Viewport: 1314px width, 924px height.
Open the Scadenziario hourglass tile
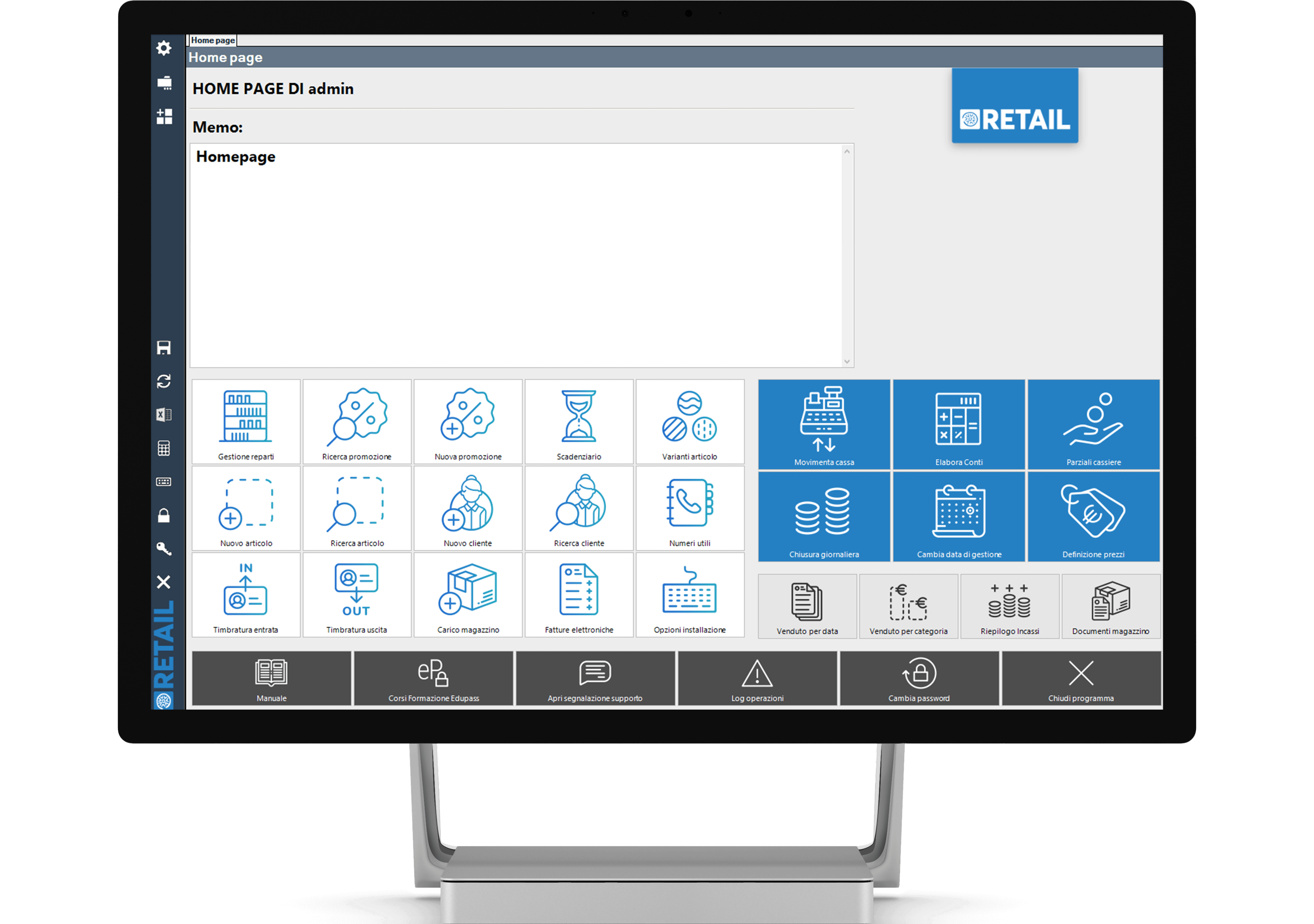click(x=578, y=422)
